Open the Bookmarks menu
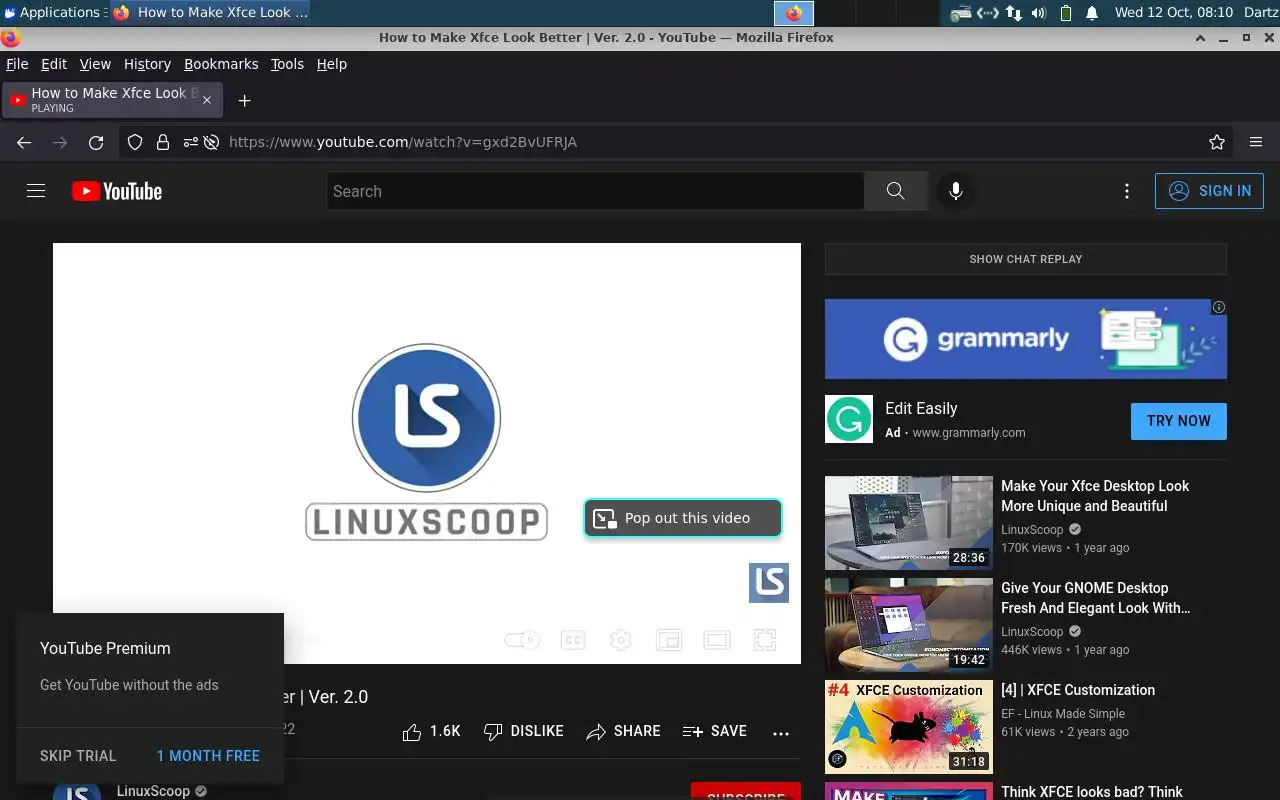Image resolution: width=1280 pixels, height=800 pixels. coord(221,64)
